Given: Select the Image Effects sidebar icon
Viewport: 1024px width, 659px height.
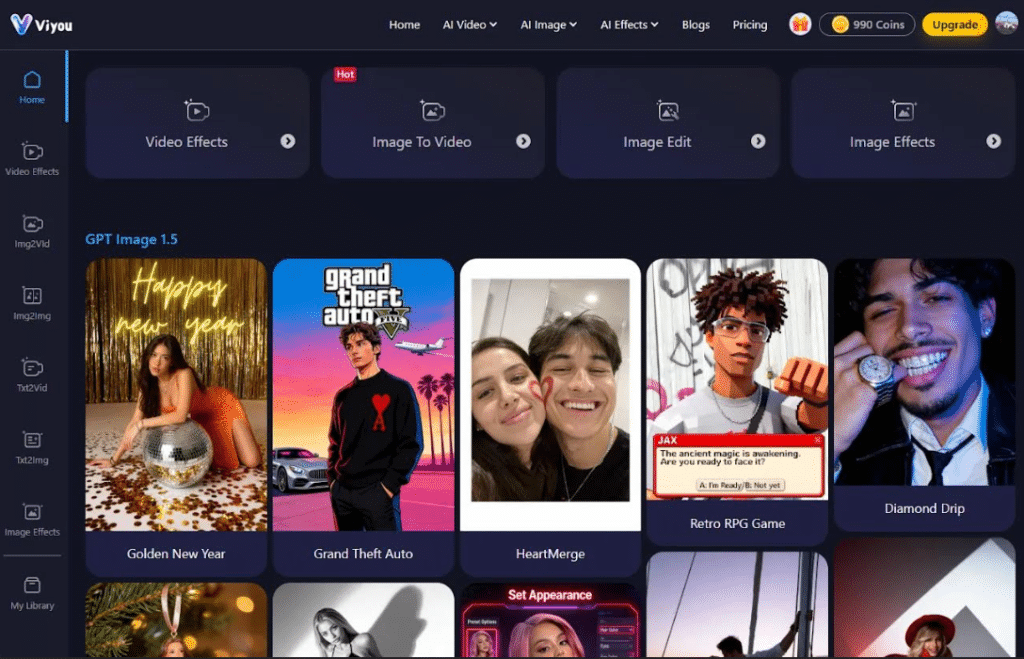Looking at the screenshot, I should pos(32,520).
